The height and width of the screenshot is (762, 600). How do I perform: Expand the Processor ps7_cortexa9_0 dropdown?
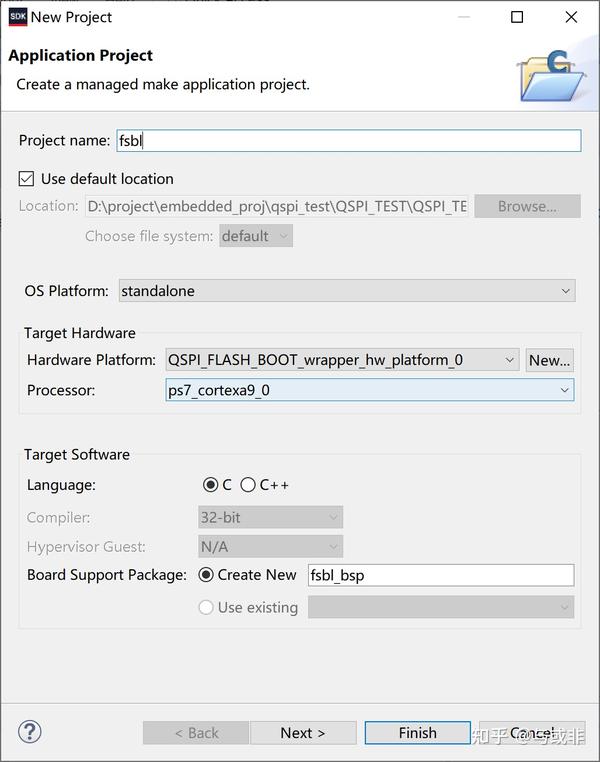pyautogui.click(x=370, y=390)
